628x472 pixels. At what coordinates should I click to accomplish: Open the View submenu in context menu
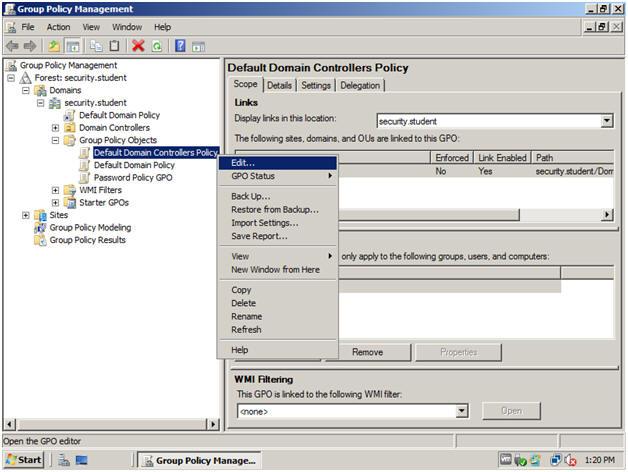coord(278,256)
